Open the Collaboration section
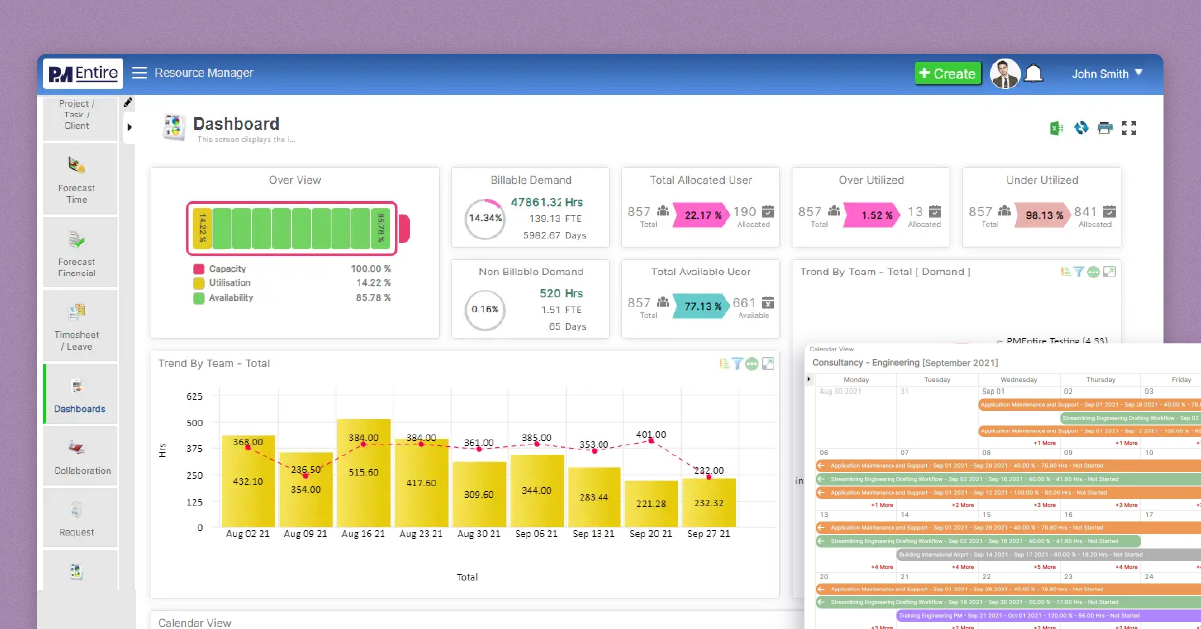The image size is (1201, 629). point(79,456)
